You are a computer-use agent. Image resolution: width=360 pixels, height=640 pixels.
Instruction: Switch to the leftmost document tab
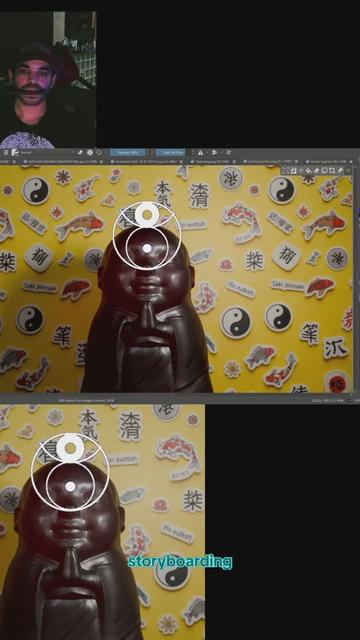[x=8, y=162]
